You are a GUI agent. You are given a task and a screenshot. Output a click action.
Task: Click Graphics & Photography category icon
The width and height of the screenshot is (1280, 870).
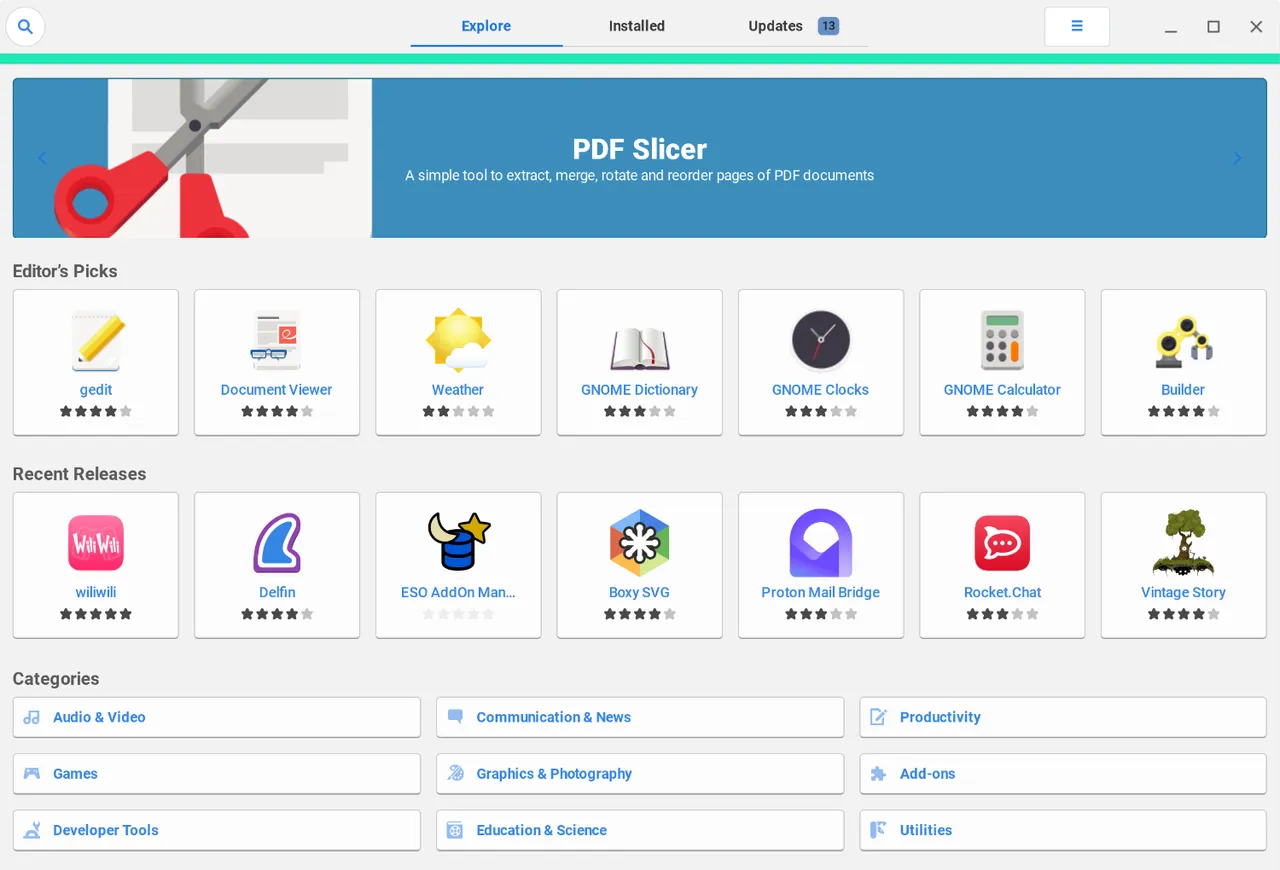click(x=455, y=774)
